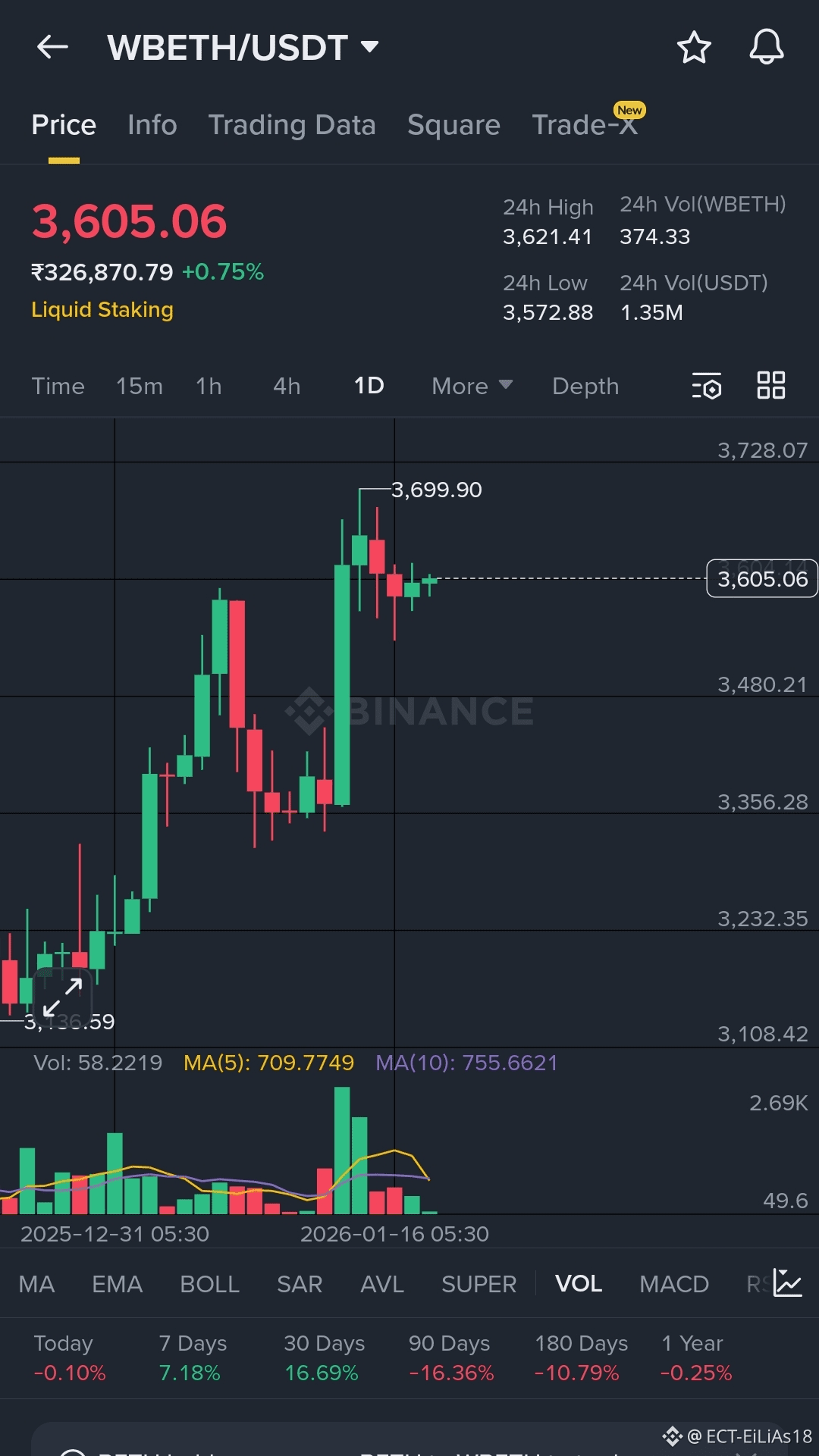Select the 1h interval
Viewport: 819px width, 1456px height.
tap(209, 386)
